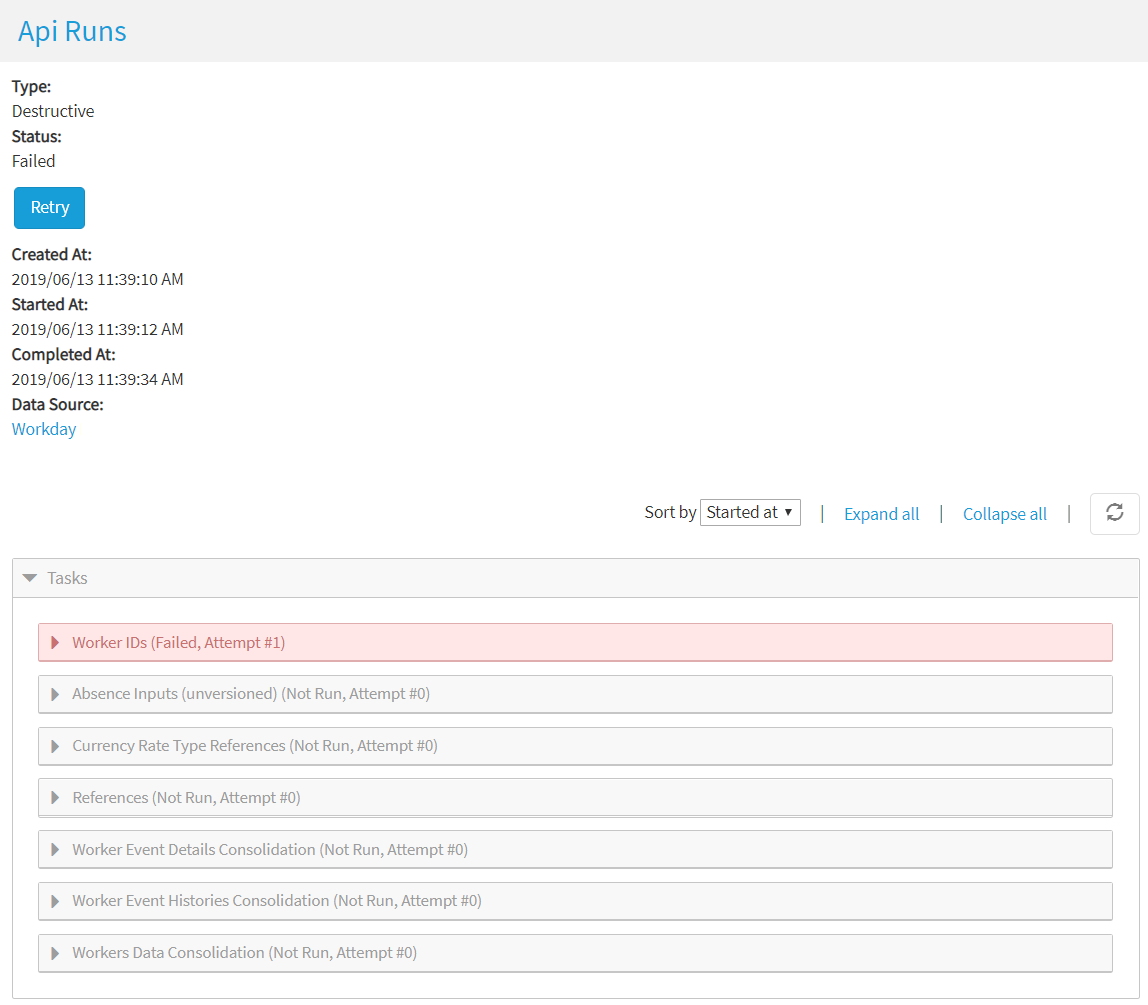Collapse the Tasks panel arrow
Viewport: 1148px width, 1005px height.
tap(30, 578)
